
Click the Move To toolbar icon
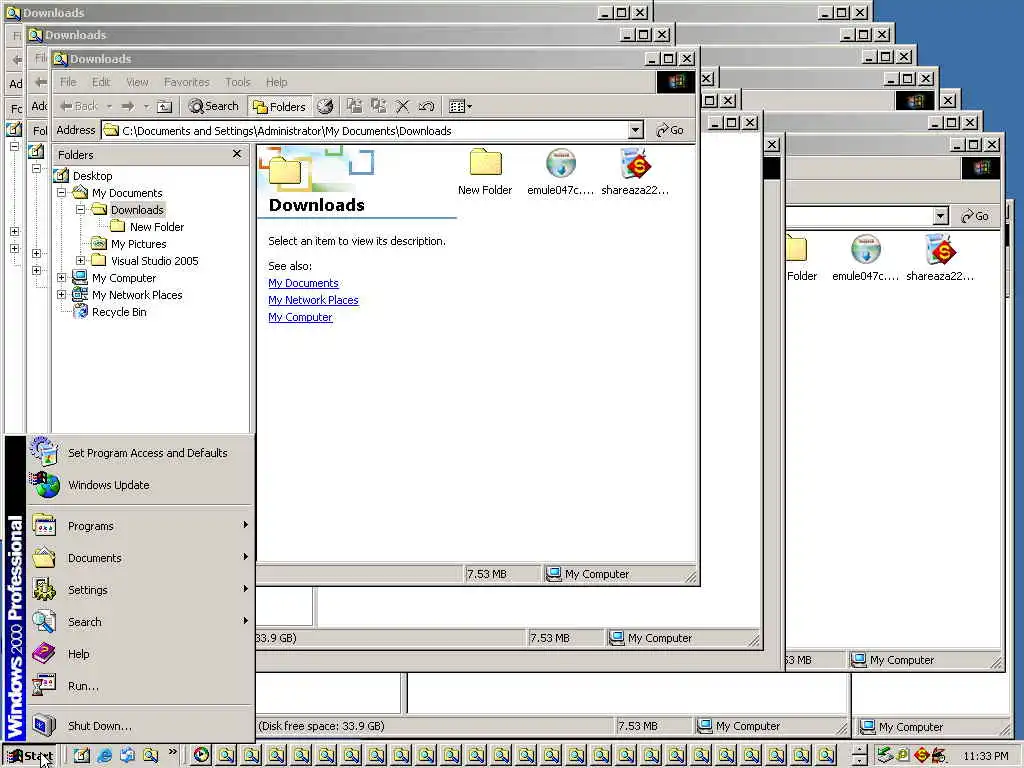pyautogui.click(x=355, y=106)
